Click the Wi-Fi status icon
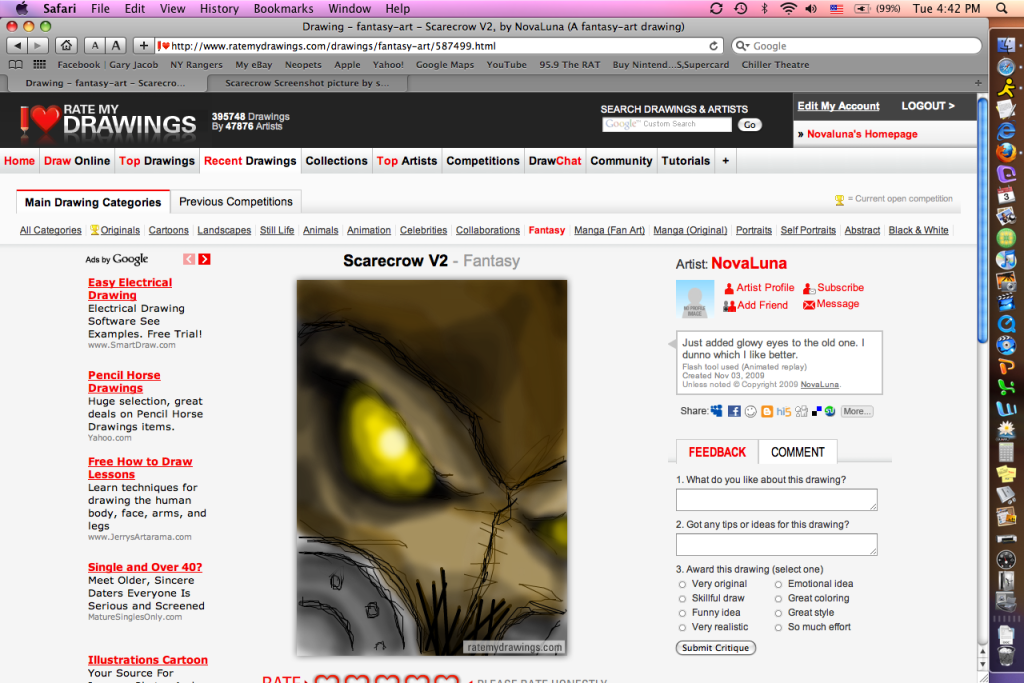The height and width of the screenshot is (683, 1024). [788, 8]
